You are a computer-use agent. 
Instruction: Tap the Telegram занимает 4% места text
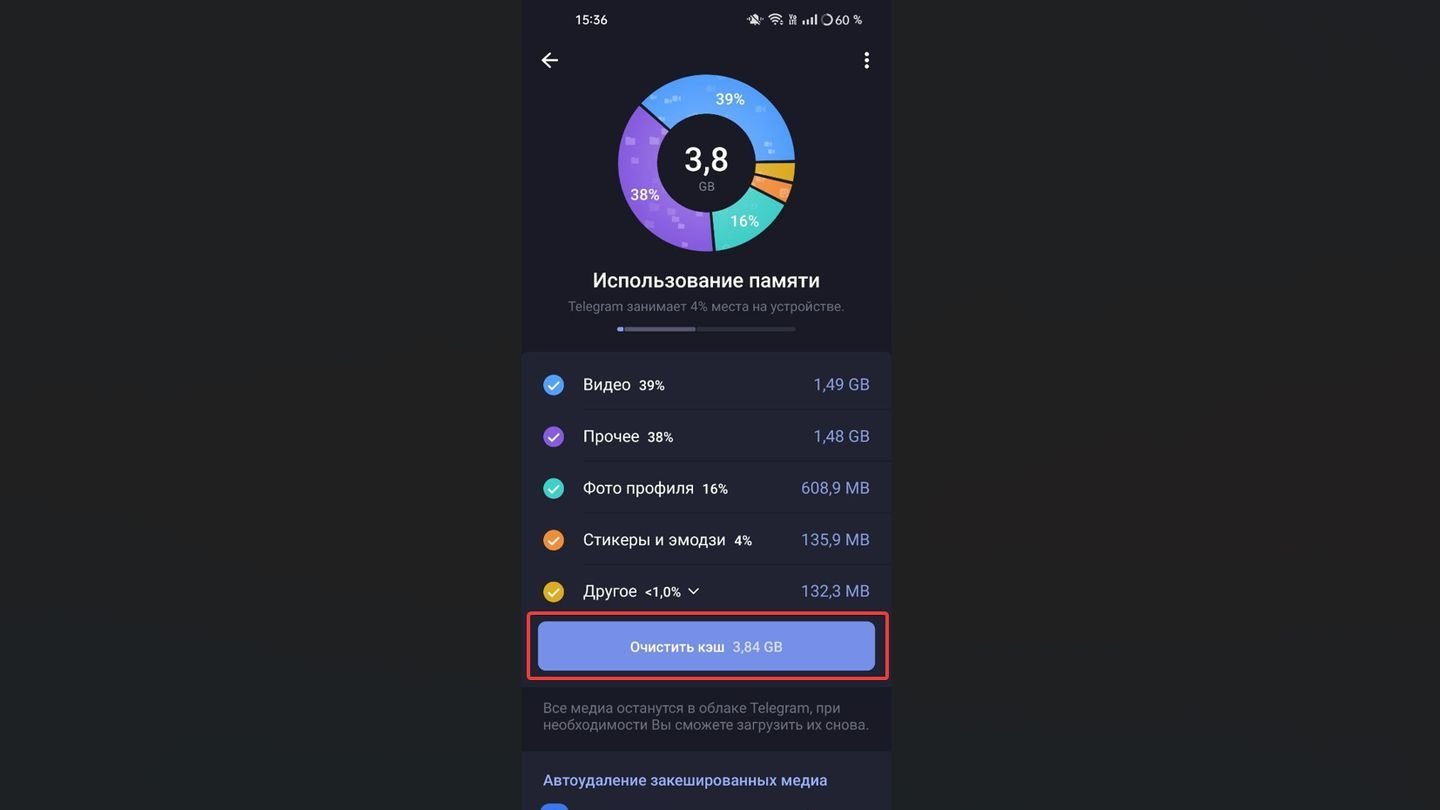click(x=706, y=306)
